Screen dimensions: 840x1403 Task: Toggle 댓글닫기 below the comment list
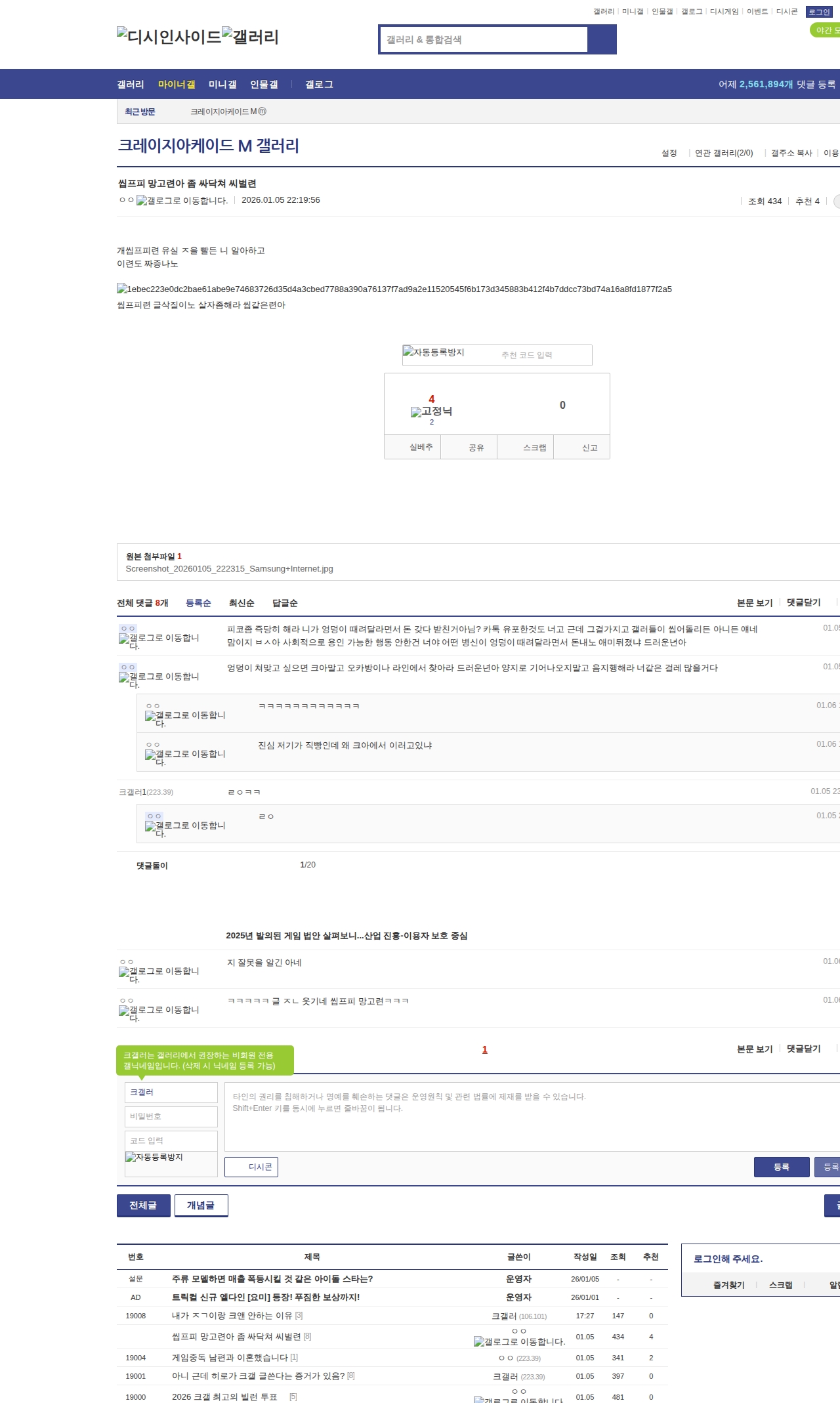[x=804, y=1049]
